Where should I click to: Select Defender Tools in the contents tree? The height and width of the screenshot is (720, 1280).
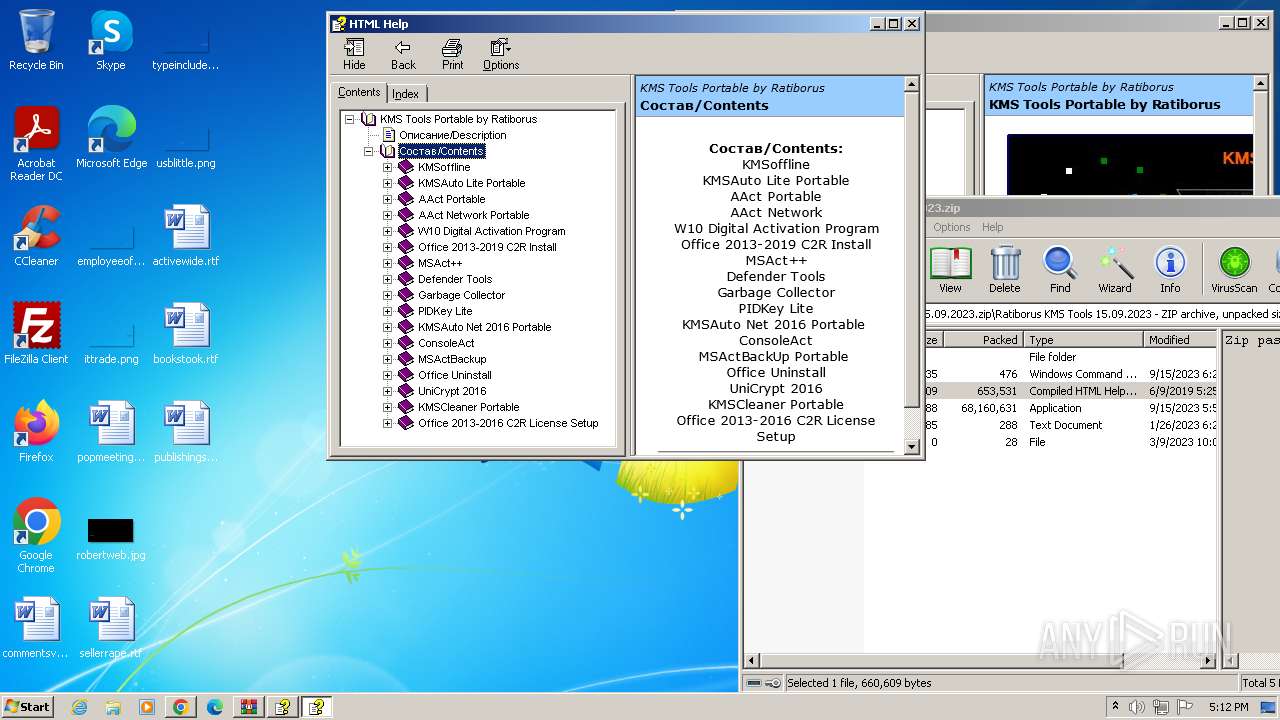(x=455, y=279)
